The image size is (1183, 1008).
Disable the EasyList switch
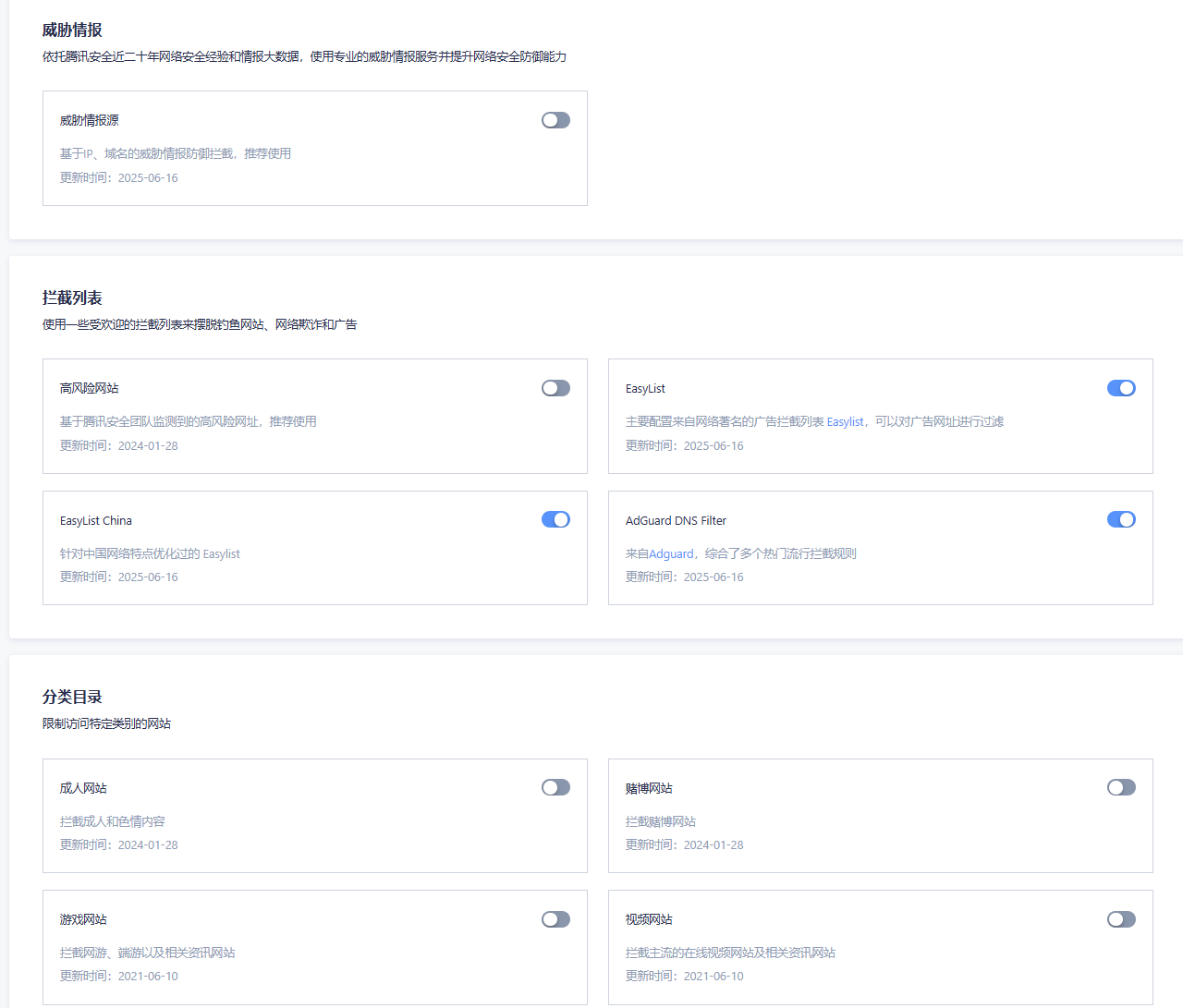pyautogui.click(x=1121, y=388)
